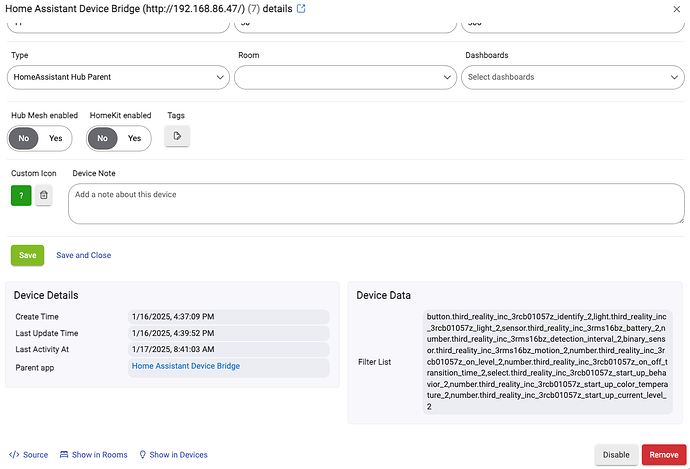Click the Device Data heading
Screen dimensions: 690x469
[x=383, y=295]
